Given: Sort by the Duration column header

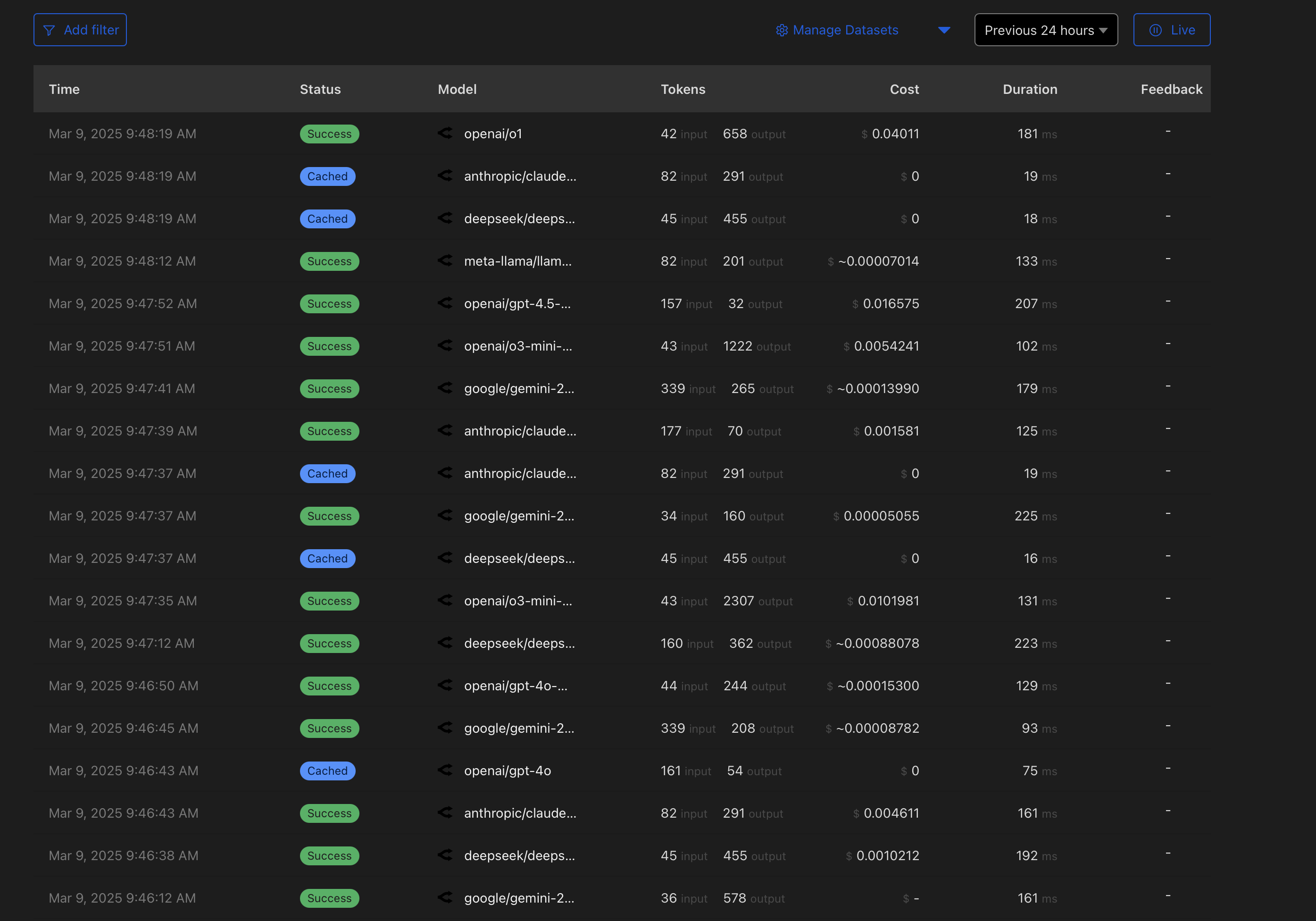Looking at the screenshot, I should click(1029, 90).
